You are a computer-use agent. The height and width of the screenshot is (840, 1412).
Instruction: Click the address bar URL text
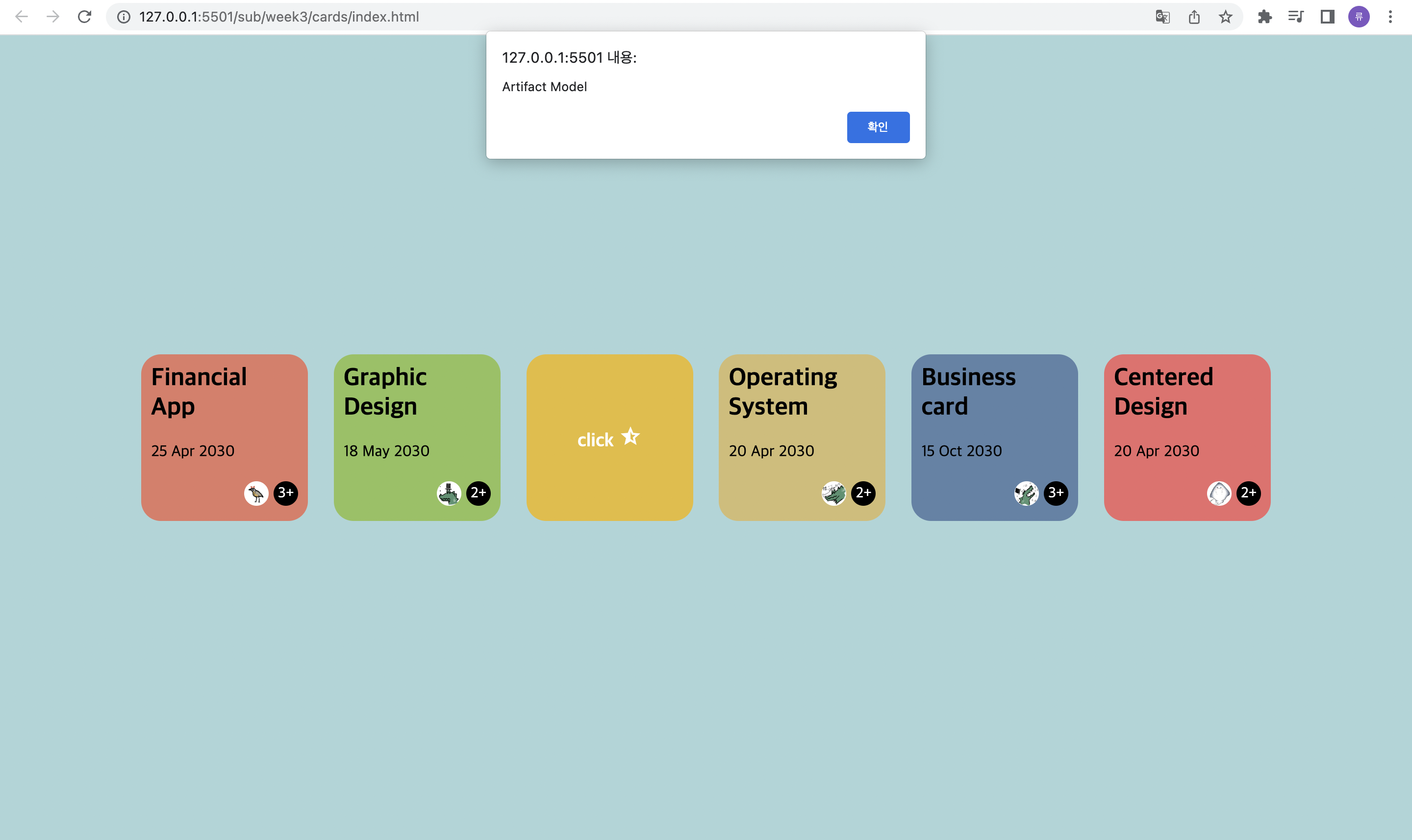coord(278,17)
